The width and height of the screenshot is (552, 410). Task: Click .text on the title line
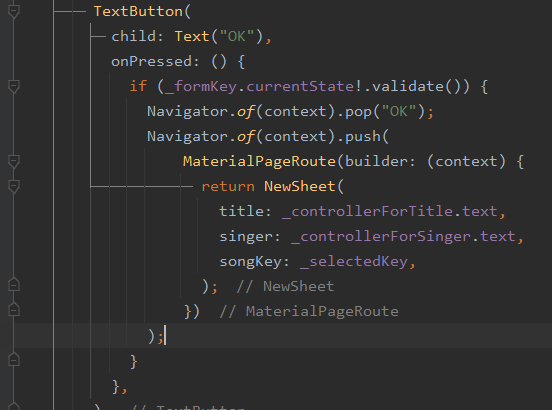(x=476, y=212)
